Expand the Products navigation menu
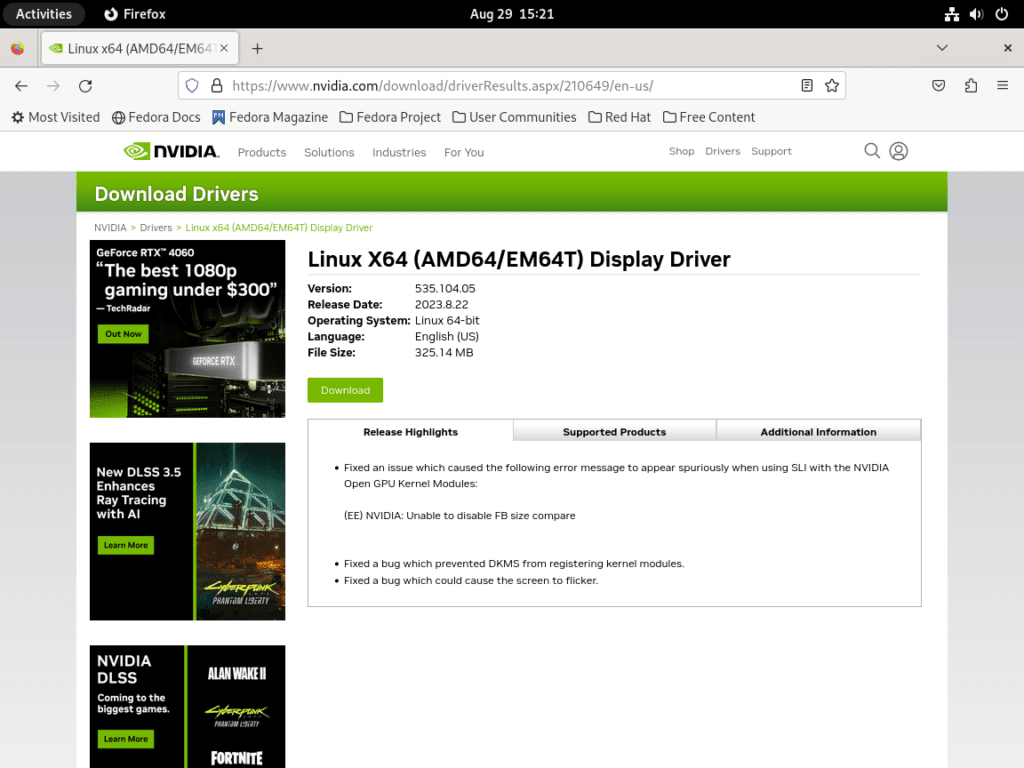 (x=261, y=152)
